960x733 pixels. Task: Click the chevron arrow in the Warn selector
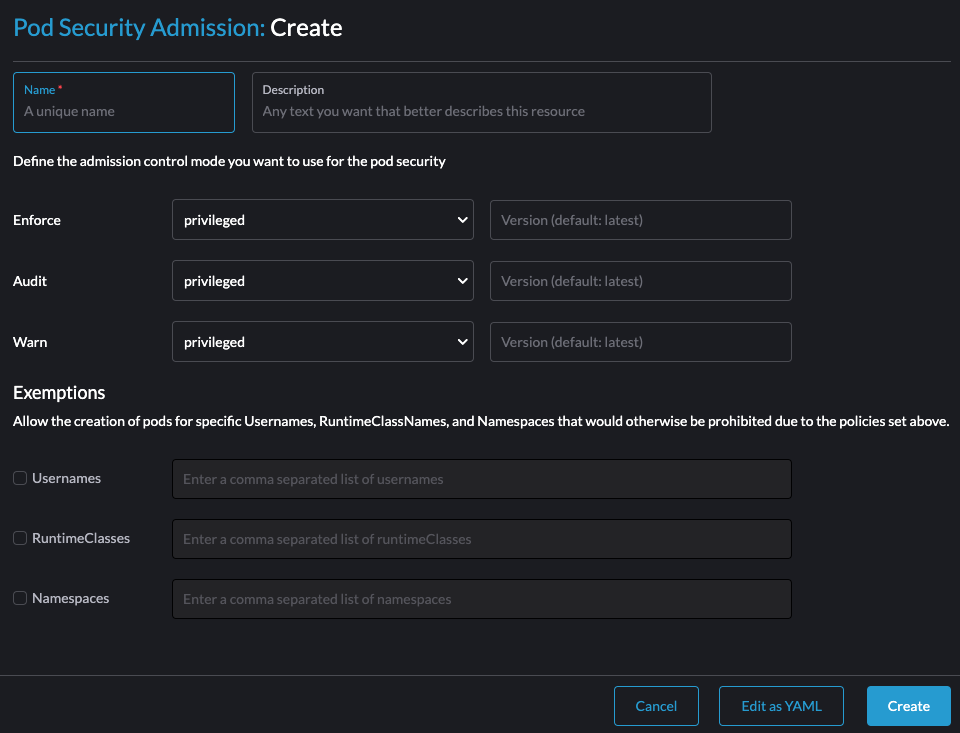[x=462, y=342]
